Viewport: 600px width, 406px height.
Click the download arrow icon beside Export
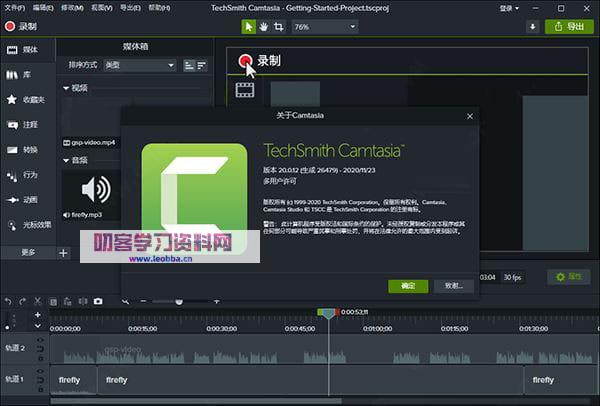coord(532,27)
